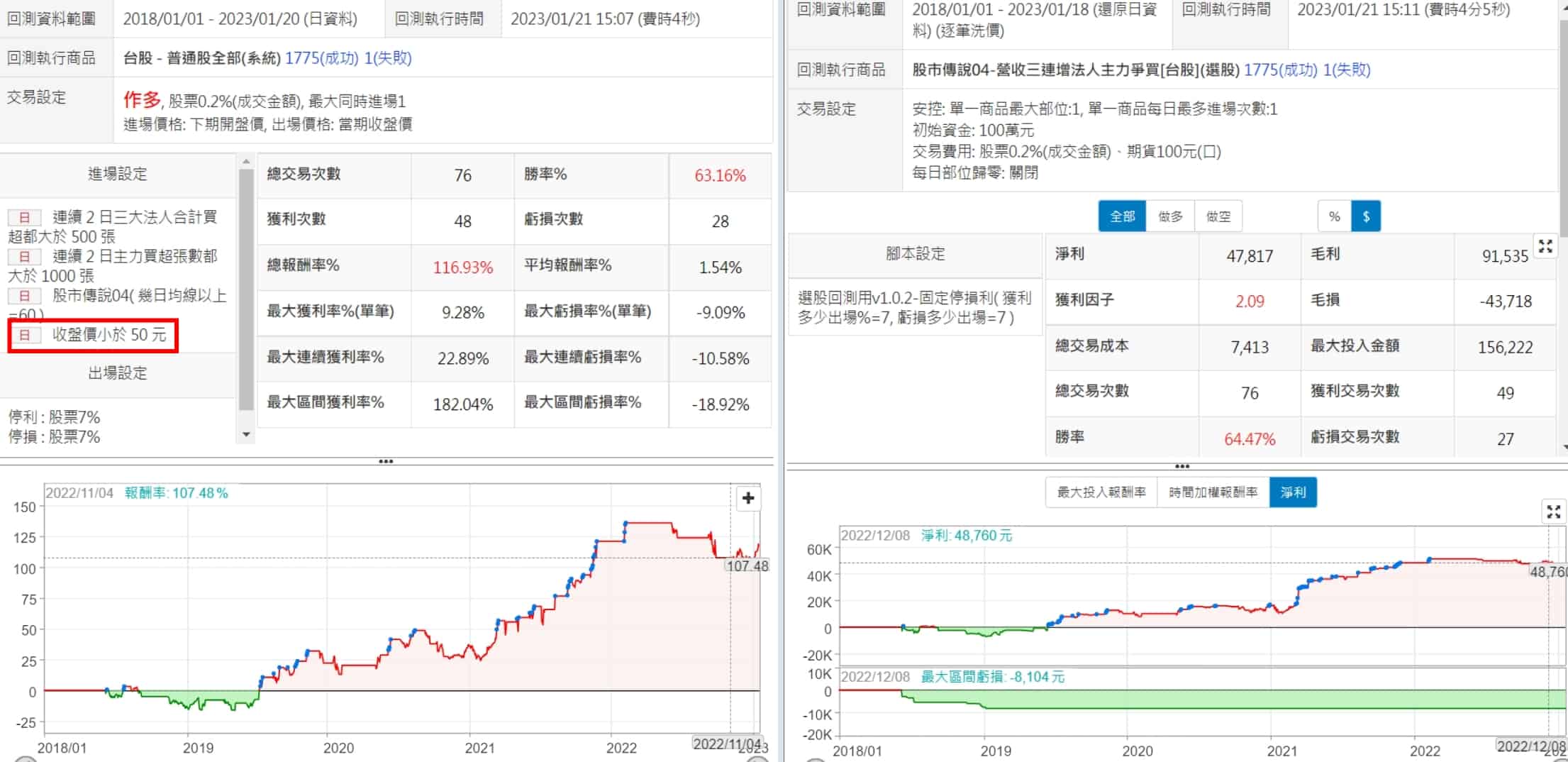Click 日 tag beside 股市傳說04 condition

[24, 296]
